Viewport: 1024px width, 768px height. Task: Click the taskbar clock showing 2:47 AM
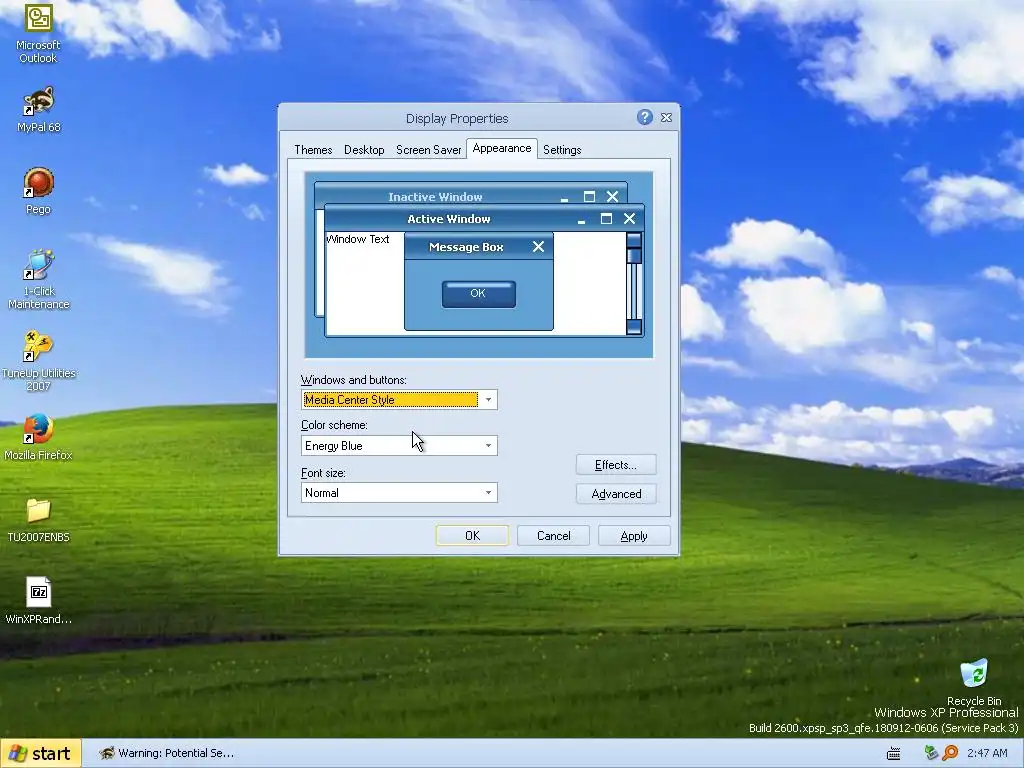pyautogui.click(x=987, y=754)
